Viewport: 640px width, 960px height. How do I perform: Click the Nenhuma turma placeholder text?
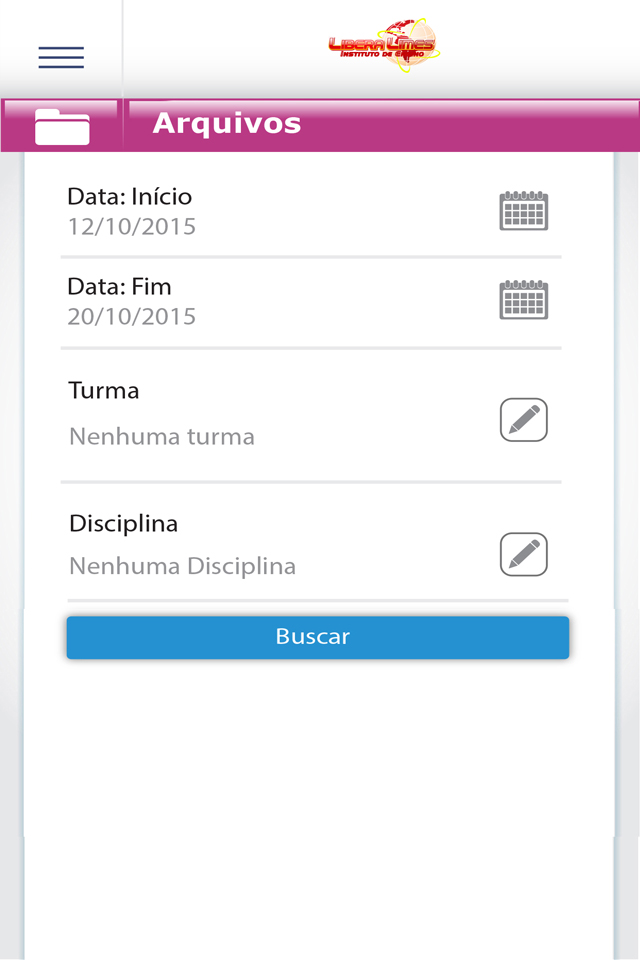pos(162,437)
